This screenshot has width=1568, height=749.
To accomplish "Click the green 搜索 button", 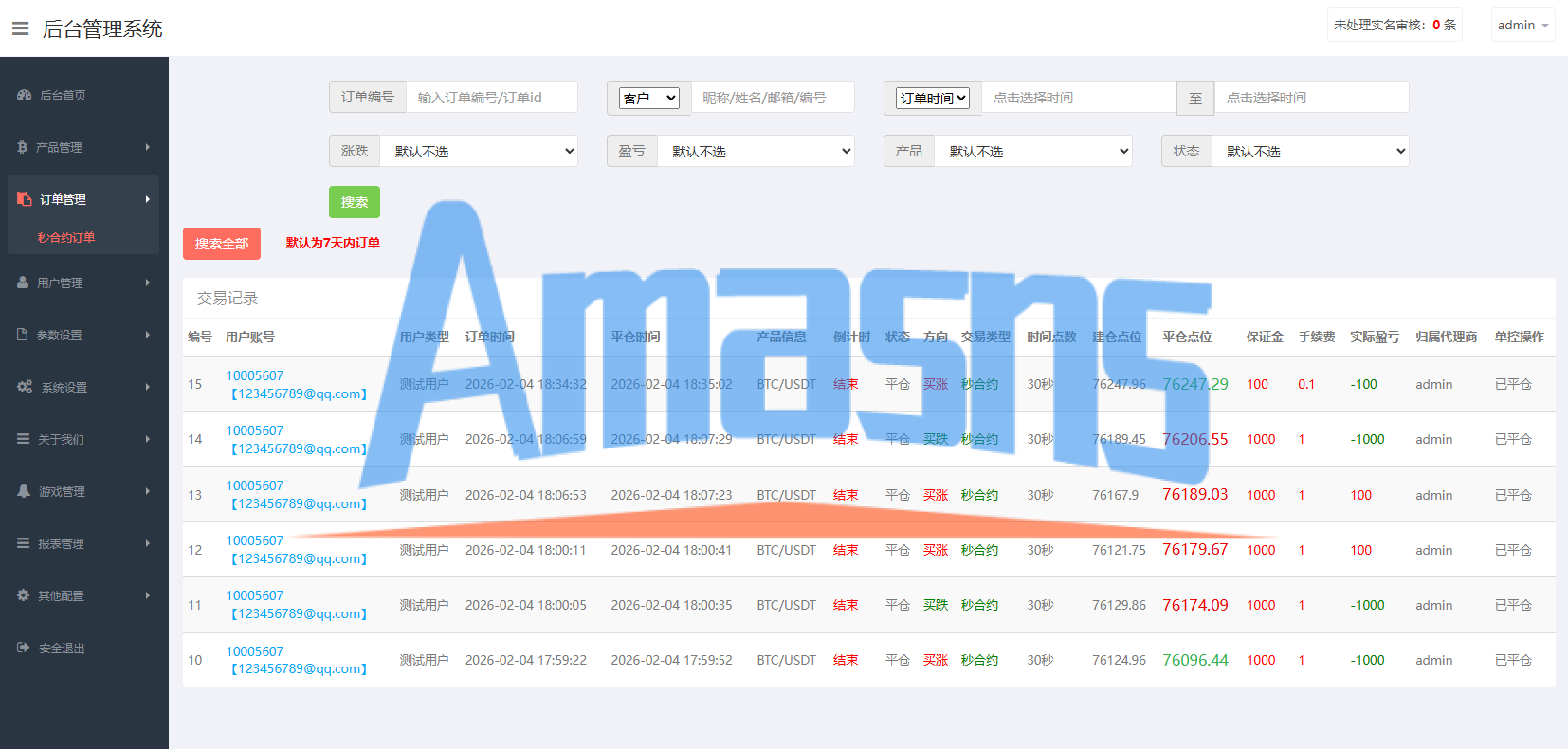I will [x=355, y=202].
